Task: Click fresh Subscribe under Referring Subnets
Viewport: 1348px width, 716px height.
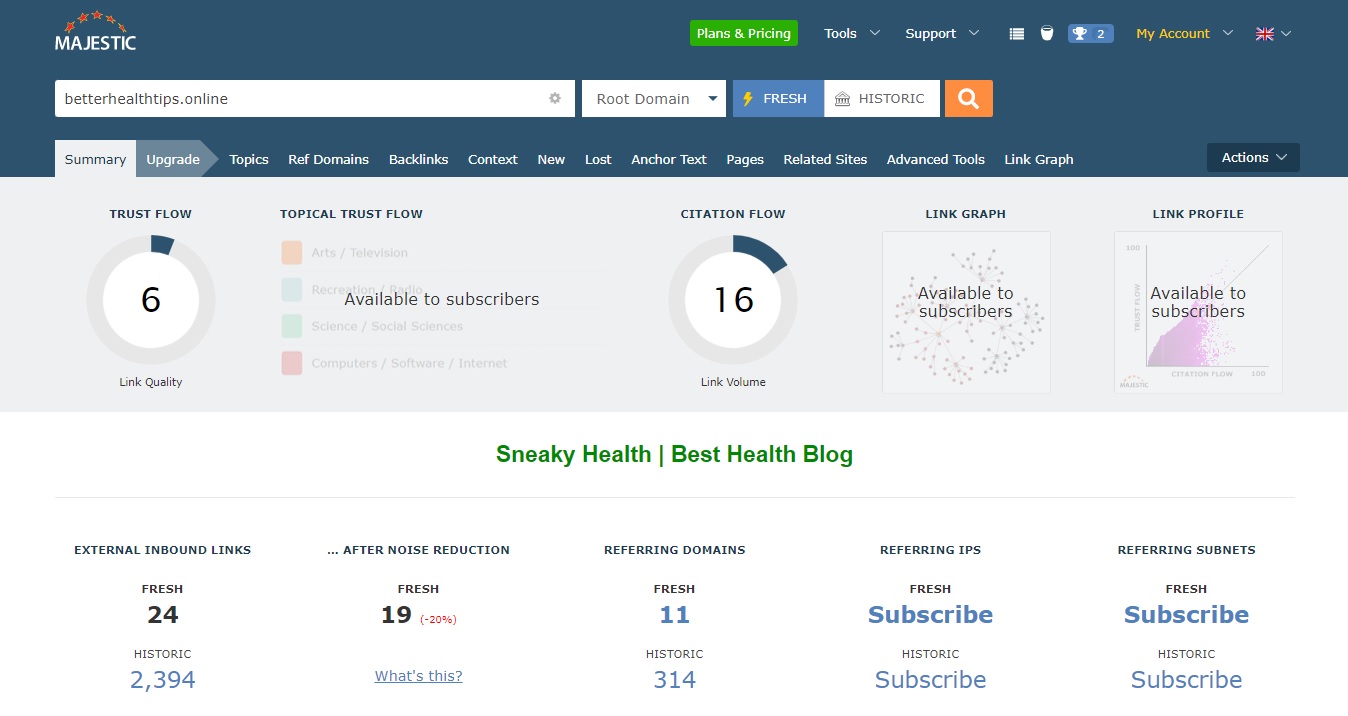Action: click(1186, 615)
